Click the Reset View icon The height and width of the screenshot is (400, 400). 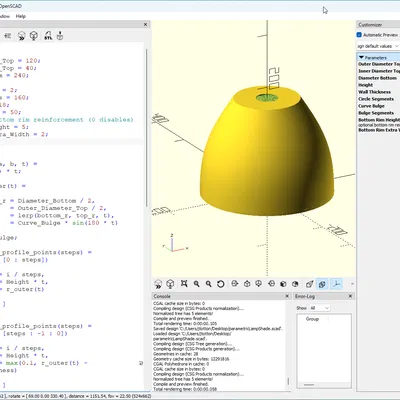(221, 284)
